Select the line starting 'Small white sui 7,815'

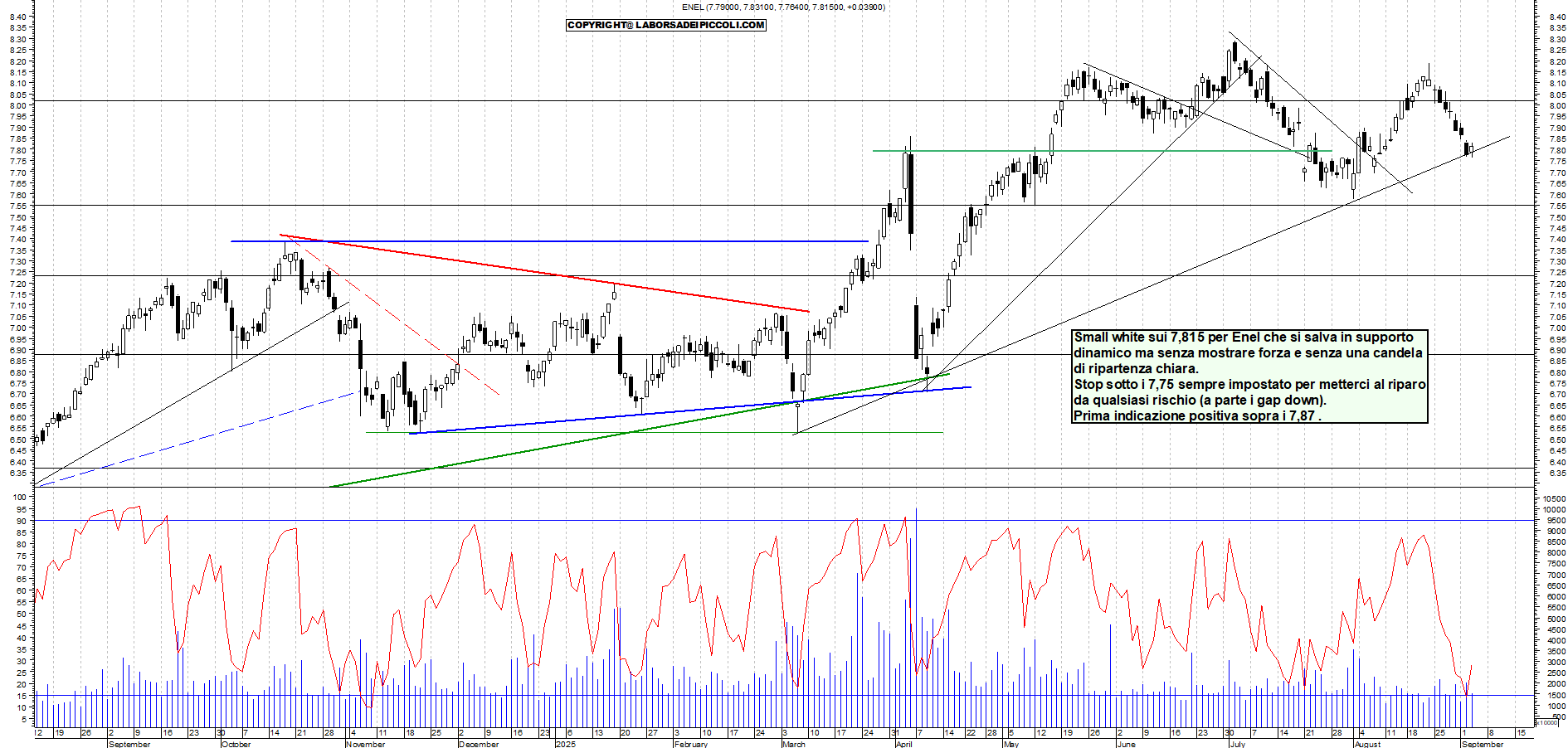pyautogui.click(x=1244, y=338)
